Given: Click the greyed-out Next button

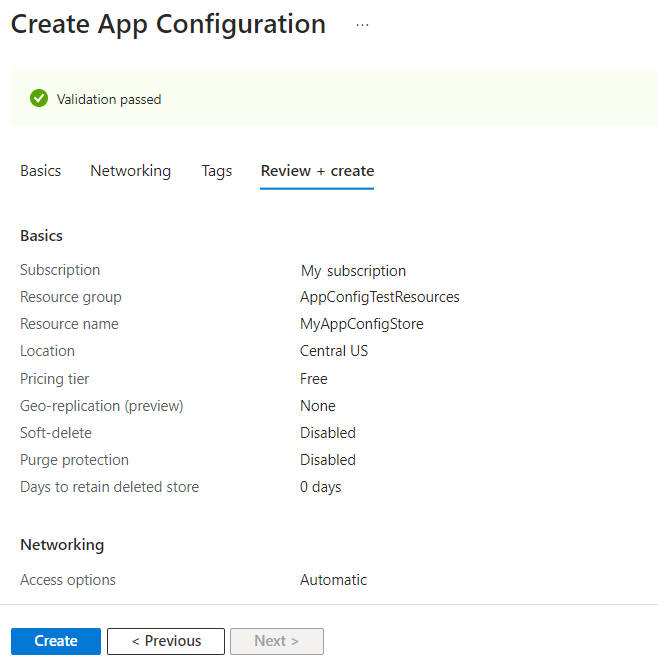Looking at the screenshot, I should click(x=277, y=641).
